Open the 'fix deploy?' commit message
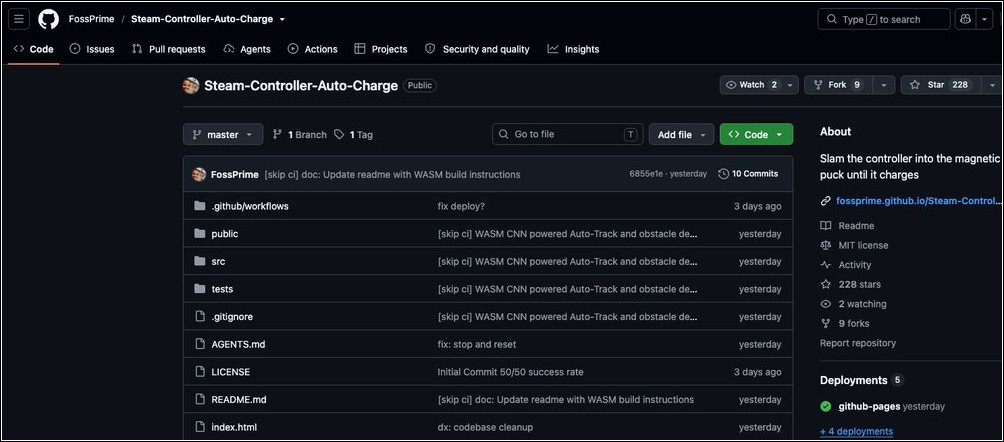The height and width of the screenshot is (442, 1004). point(461,206)
